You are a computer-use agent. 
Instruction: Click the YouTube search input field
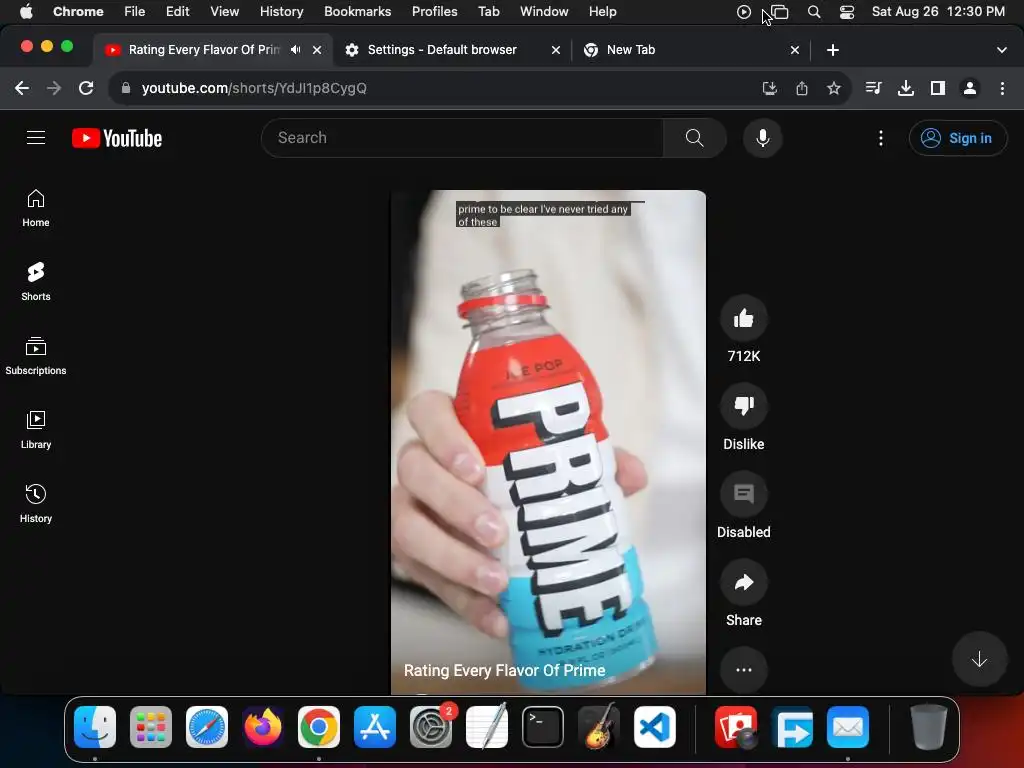[x=462, y=138]
